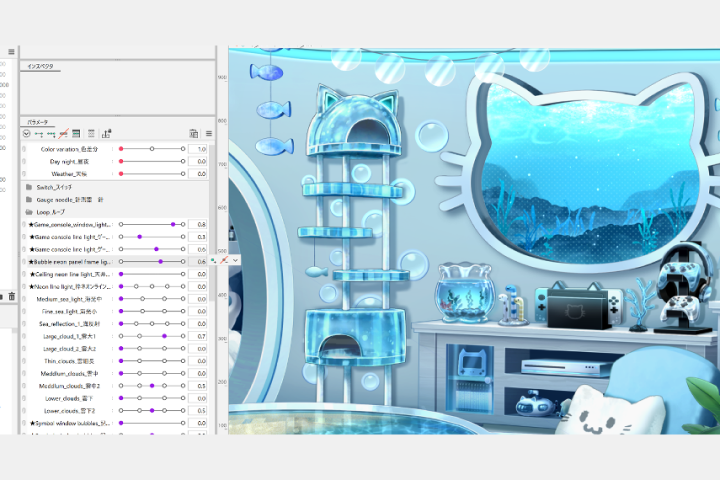
Task: Click the Meddium_clouds_雲中2 slider purple handle
Action: [x=152, y=386]
